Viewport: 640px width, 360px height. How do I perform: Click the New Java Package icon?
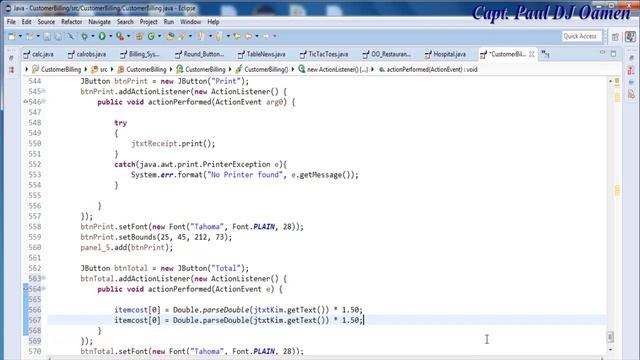[139, 36]
